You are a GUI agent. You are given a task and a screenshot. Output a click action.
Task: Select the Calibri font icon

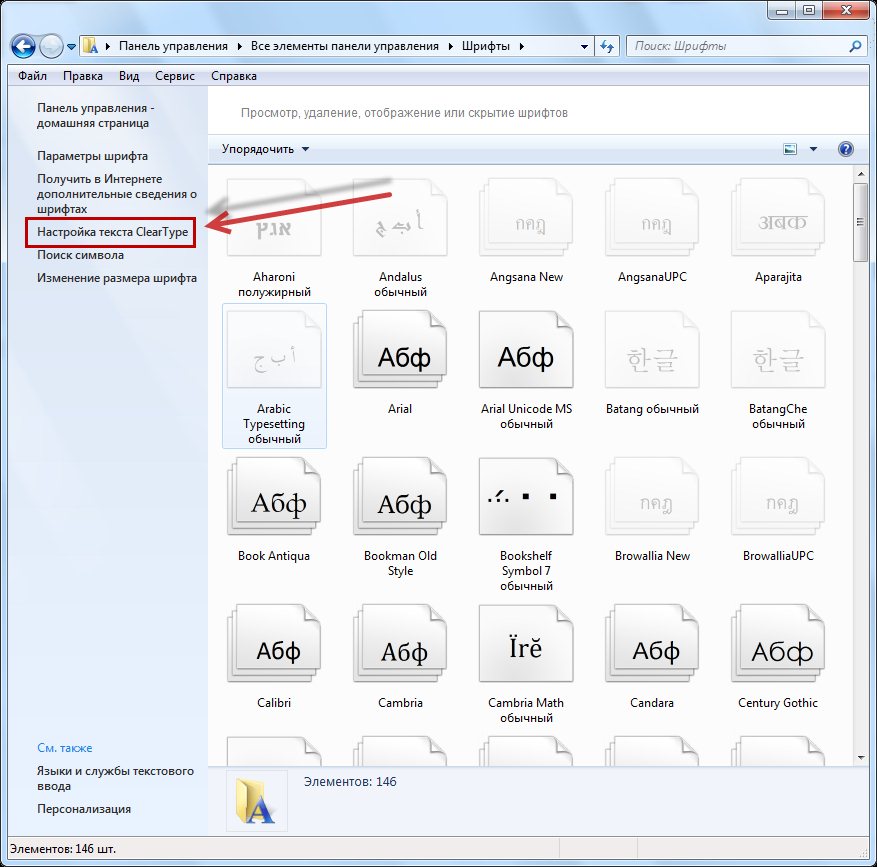(x=273, y=652)
